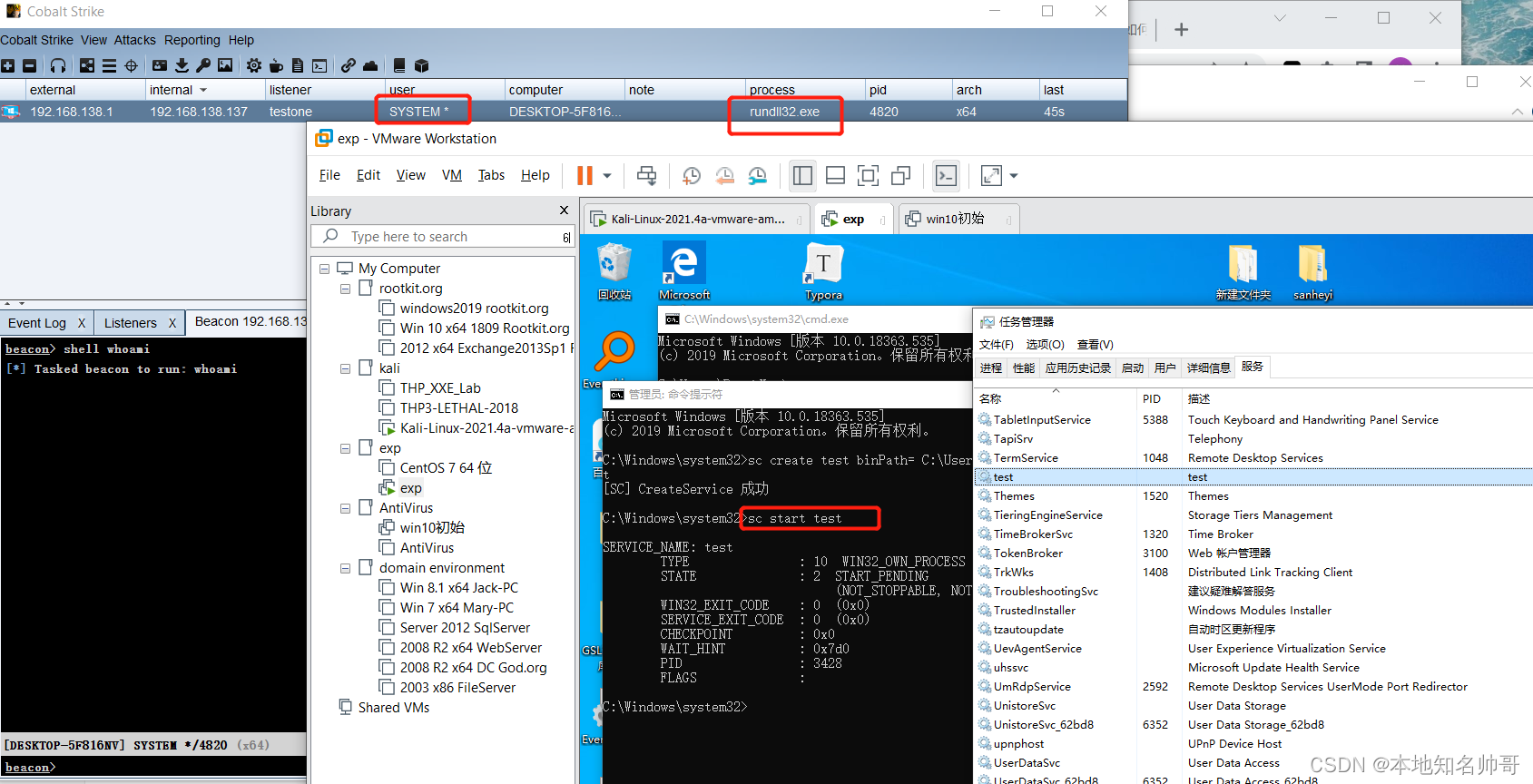Open the snapshot manager wrench icon
The height and width of the screenshot is (784, 1533).
coord(758,175)
